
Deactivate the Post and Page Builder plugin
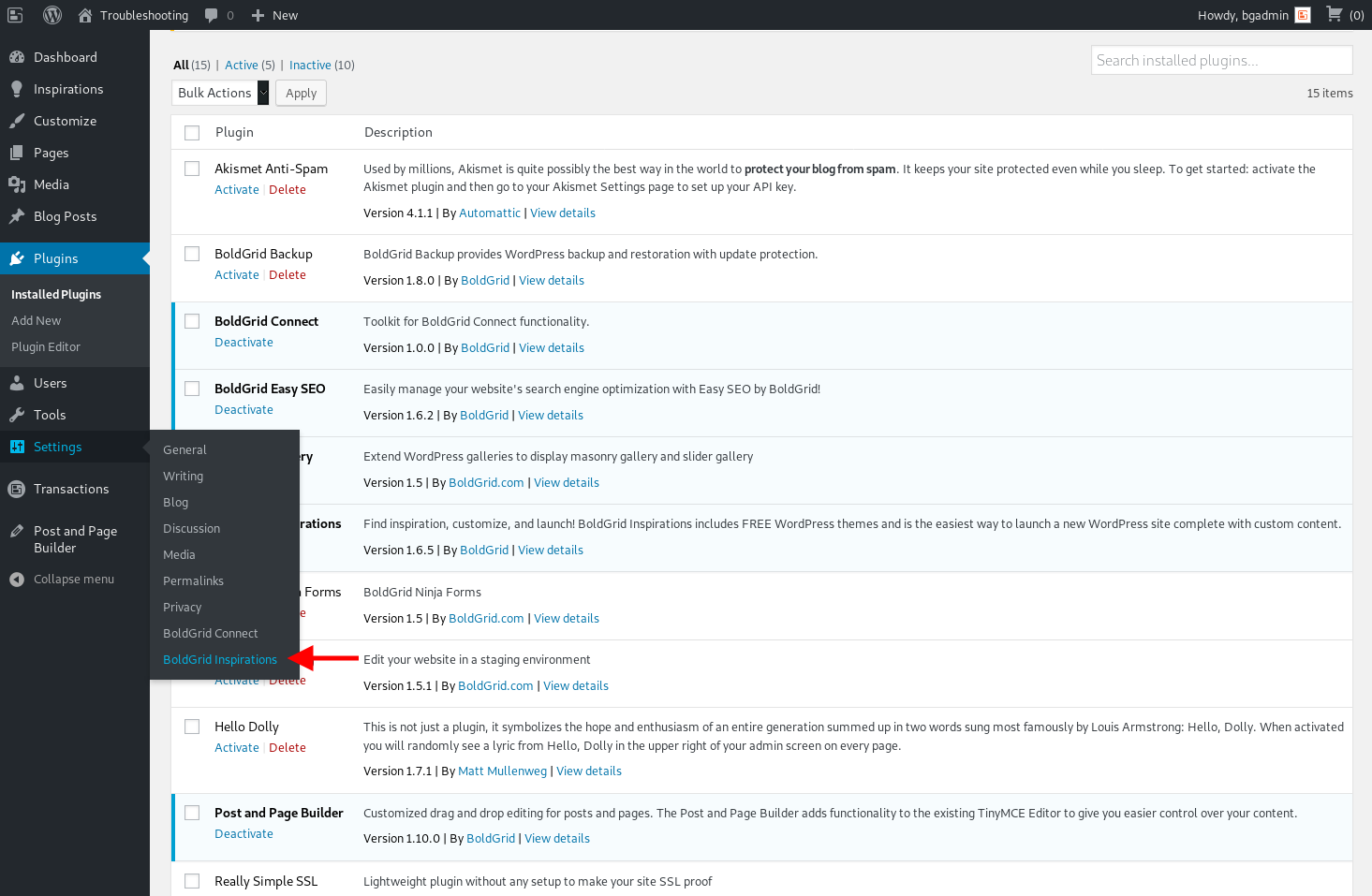point(243,833)
